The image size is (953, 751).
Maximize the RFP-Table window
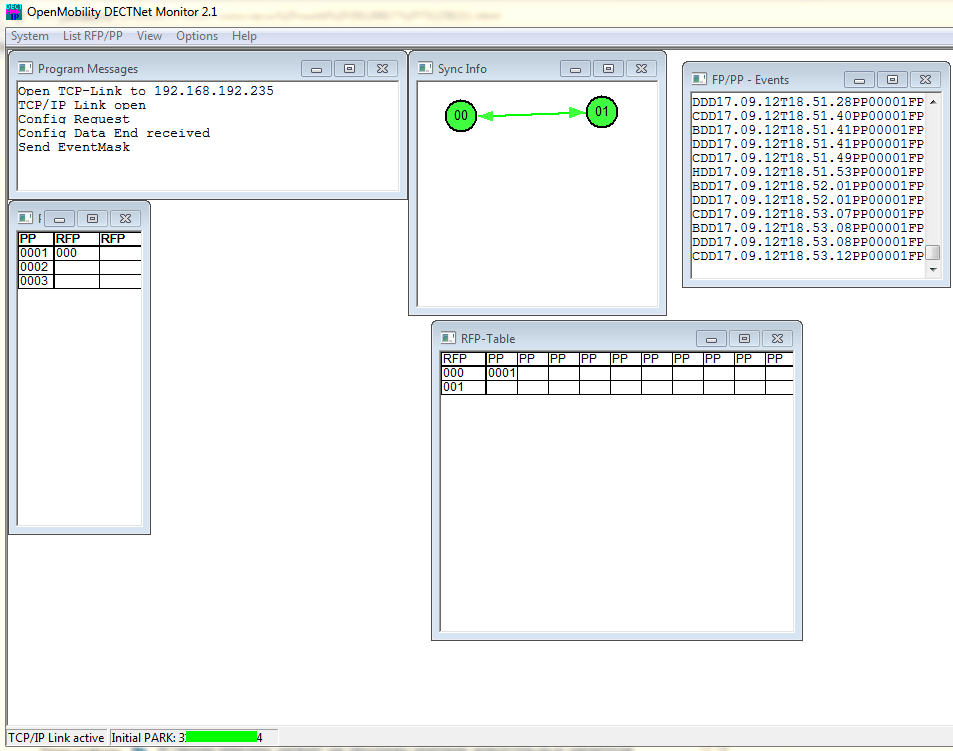tap(745, 338)
